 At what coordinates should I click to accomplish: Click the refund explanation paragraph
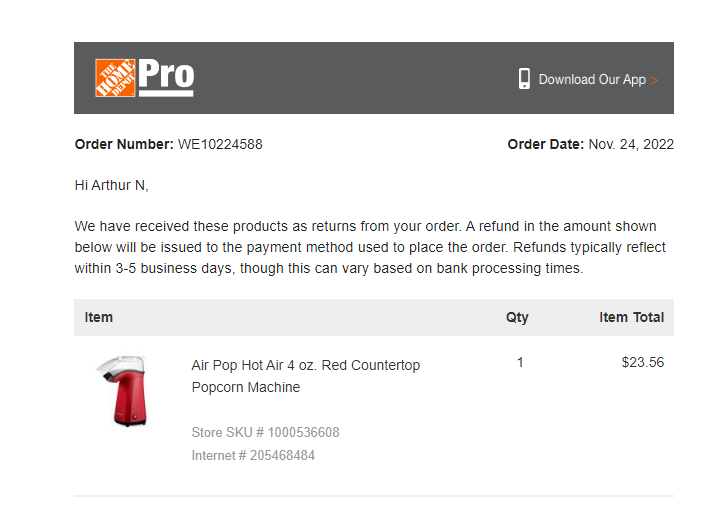[x=370, y=247]
